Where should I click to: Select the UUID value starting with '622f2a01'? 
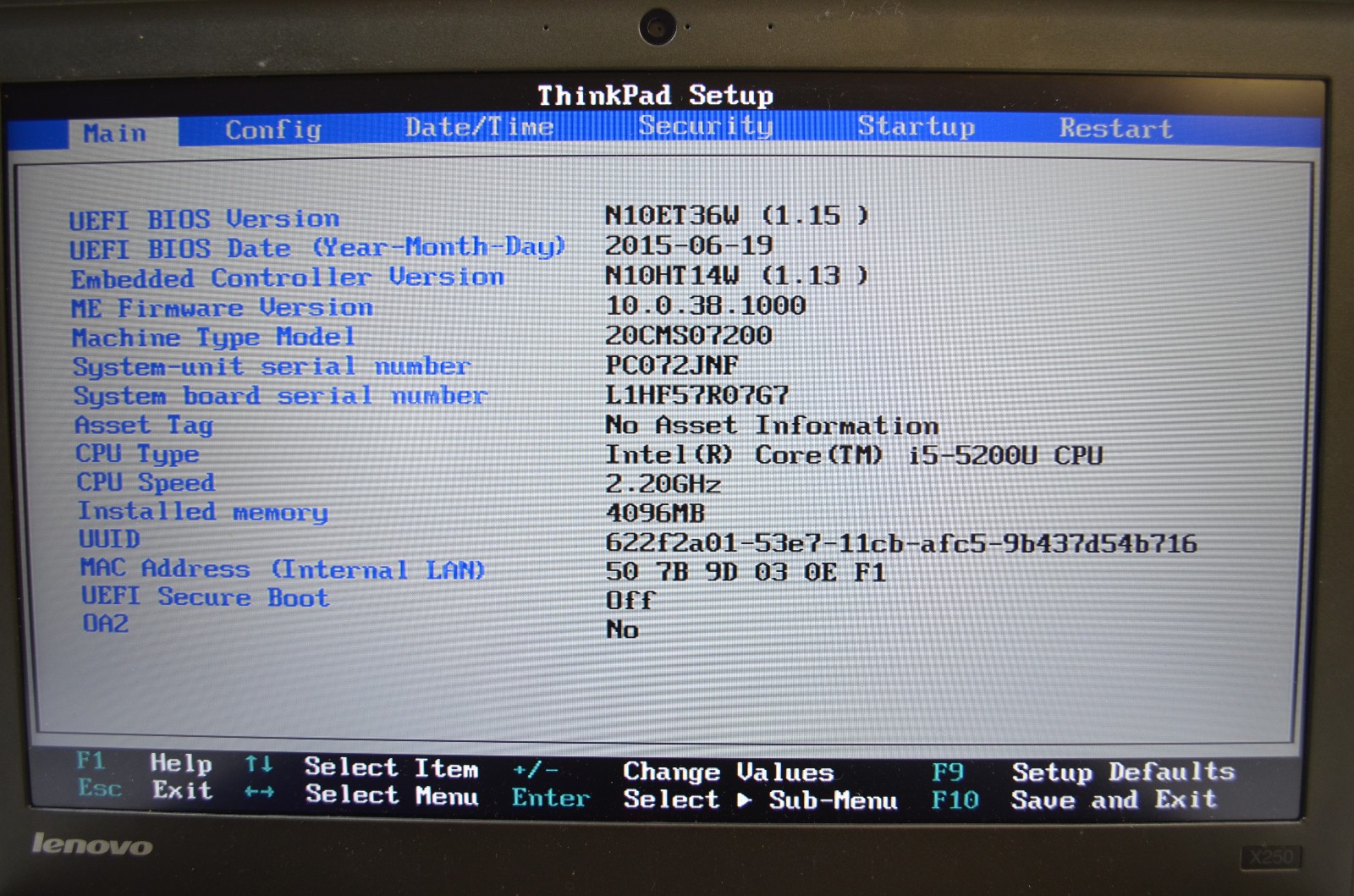(902, 543)
